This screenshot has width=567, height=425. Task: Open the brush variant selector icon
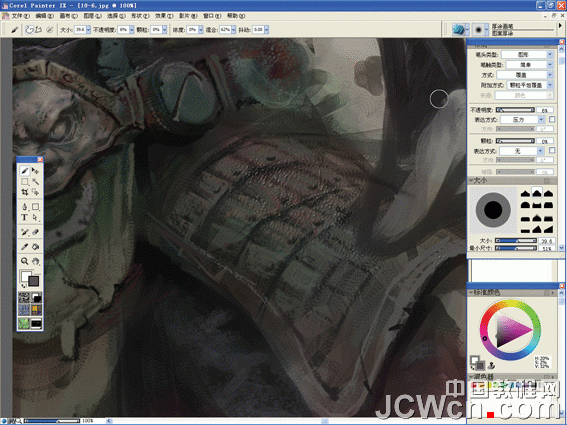(479, 30)
